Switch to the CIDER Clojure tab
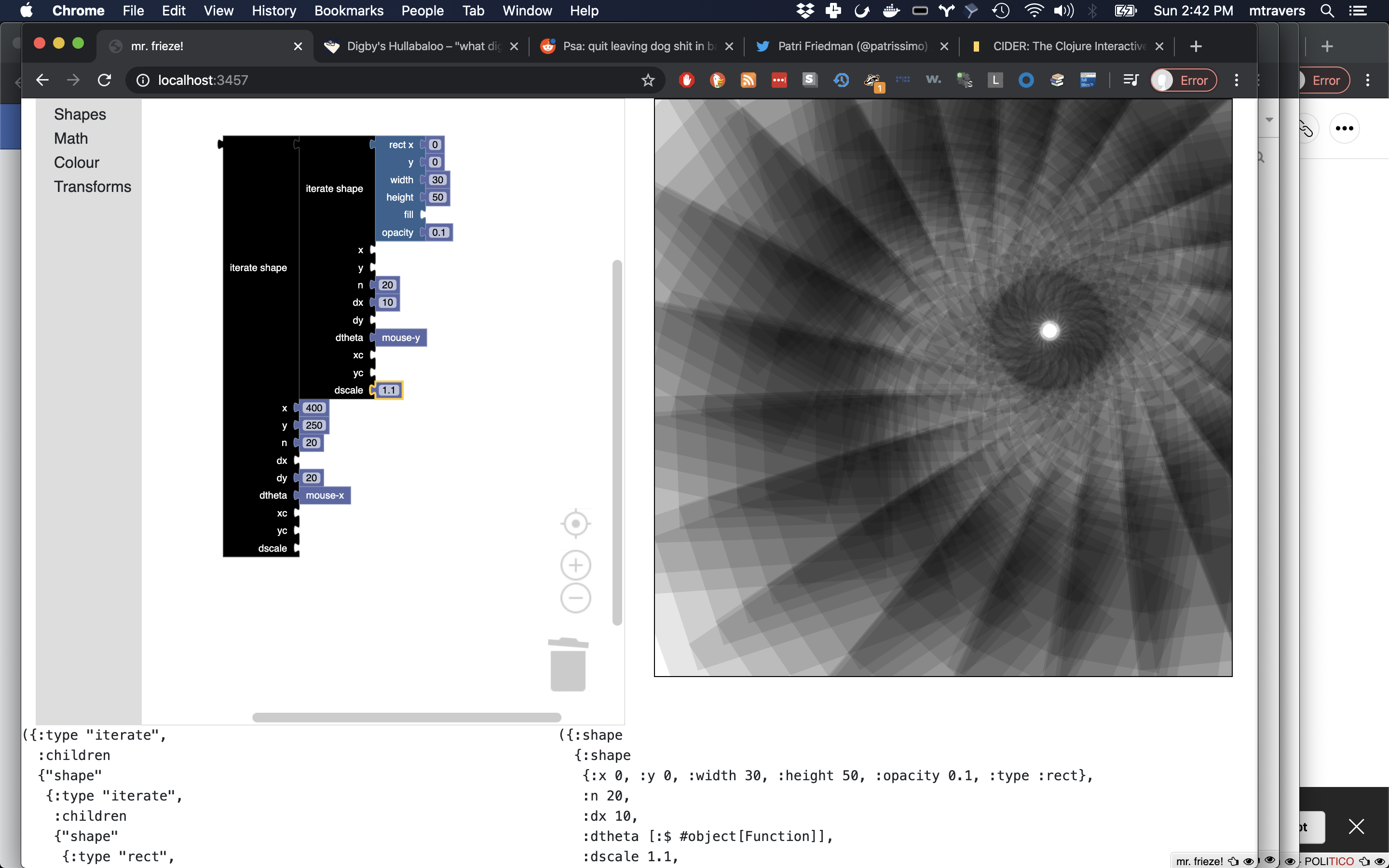The height and width of the screenshot is (868, 1389). [1068, 46]
